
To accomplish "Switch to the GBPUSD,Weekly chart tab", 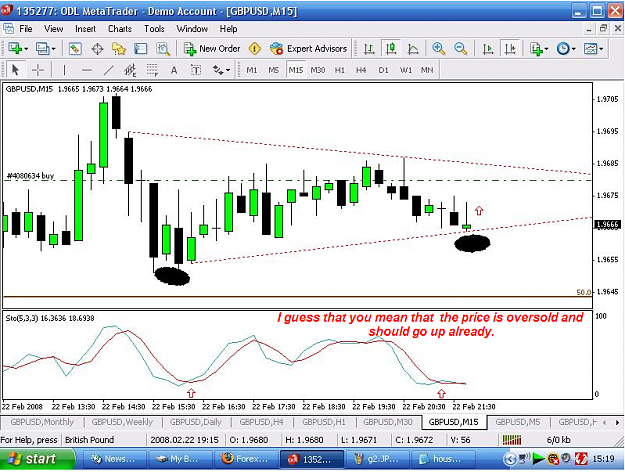I will pos(122,422).
